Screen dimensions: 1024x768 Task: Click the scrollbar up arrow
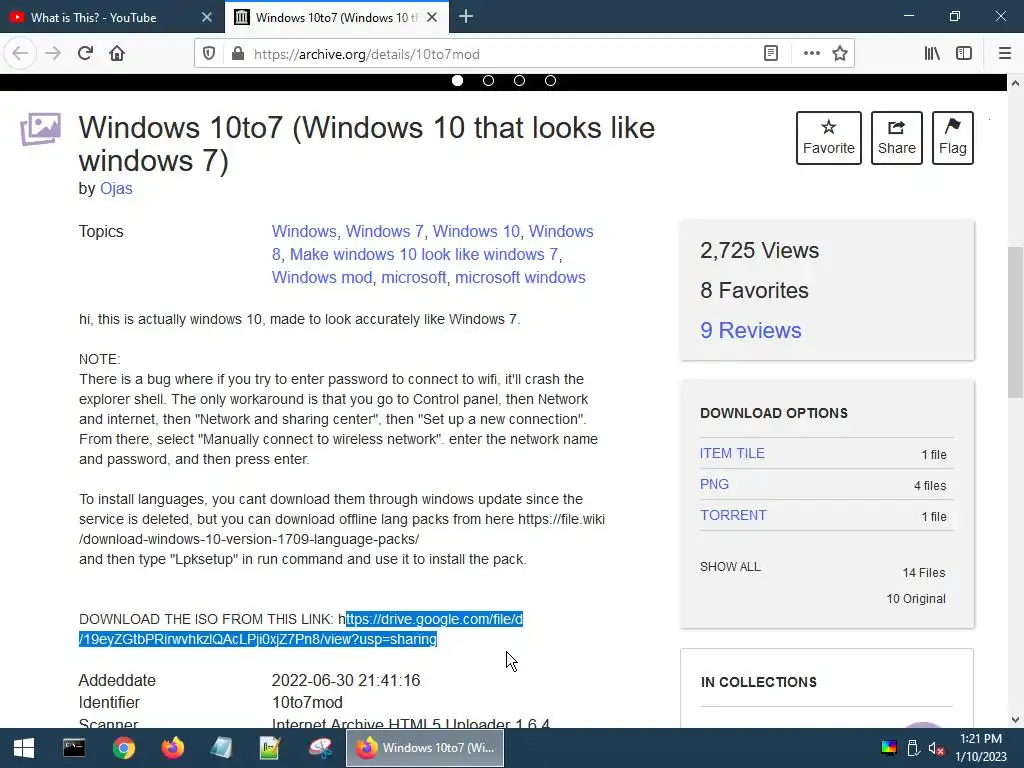1015,83
